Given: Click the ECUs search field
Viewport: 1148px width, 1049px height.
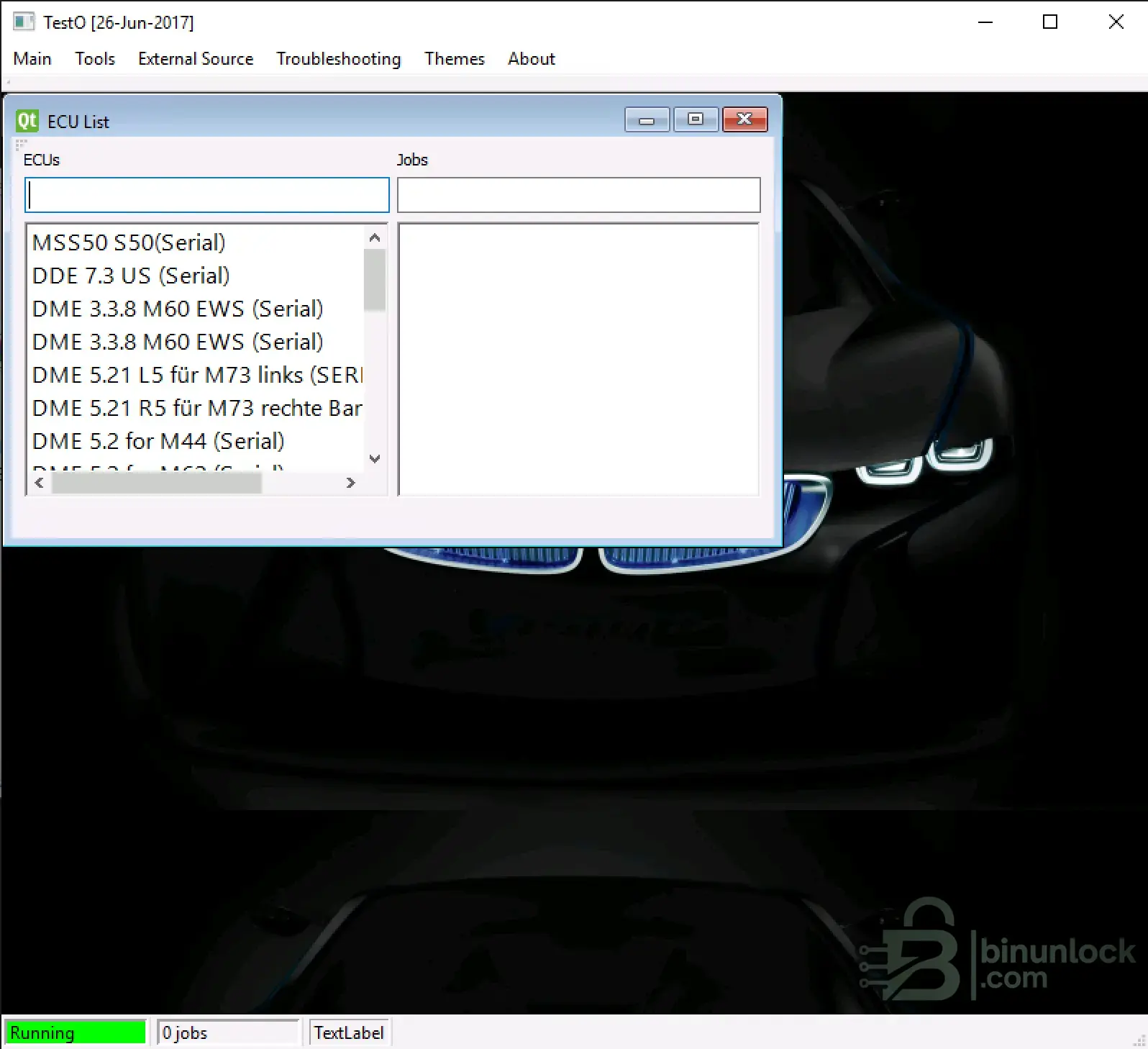Looking at the screenshot, I should [207, 195].
